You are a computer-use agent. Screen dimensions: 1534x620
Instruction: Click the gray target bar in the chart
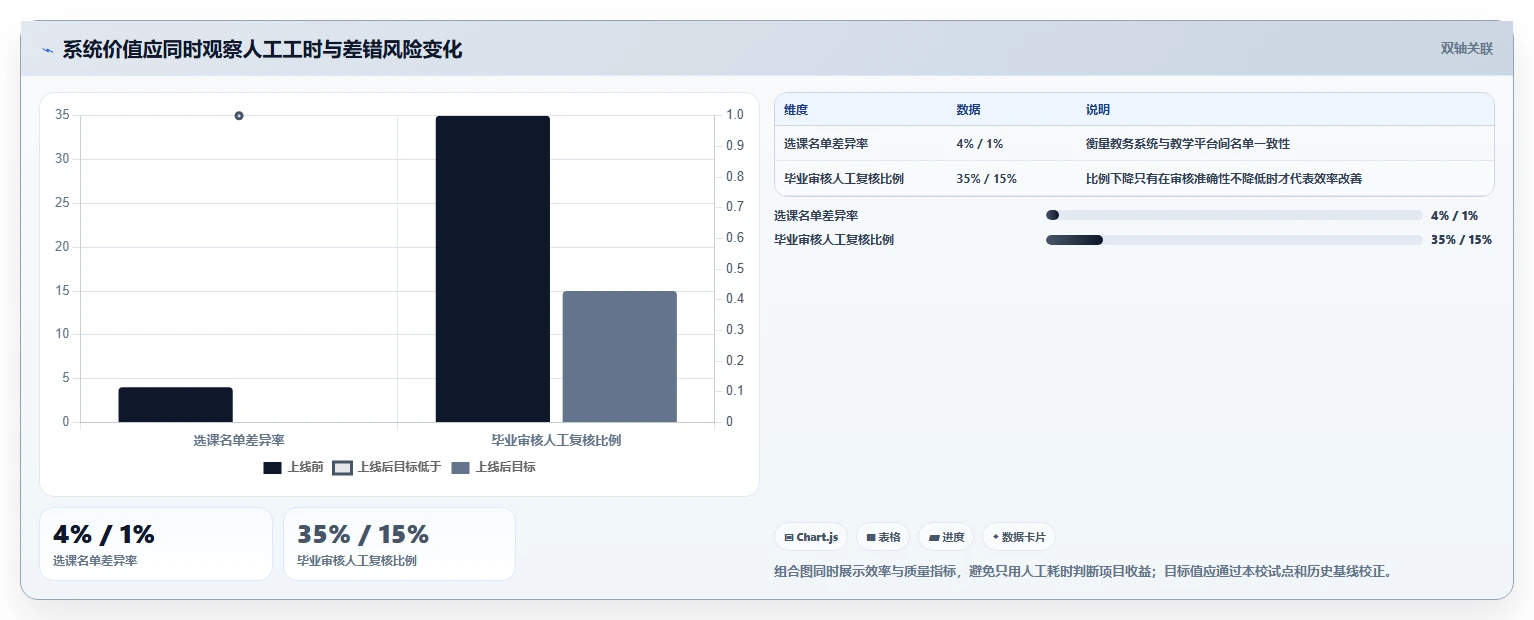pyautogui.click(x=620, y=357)
